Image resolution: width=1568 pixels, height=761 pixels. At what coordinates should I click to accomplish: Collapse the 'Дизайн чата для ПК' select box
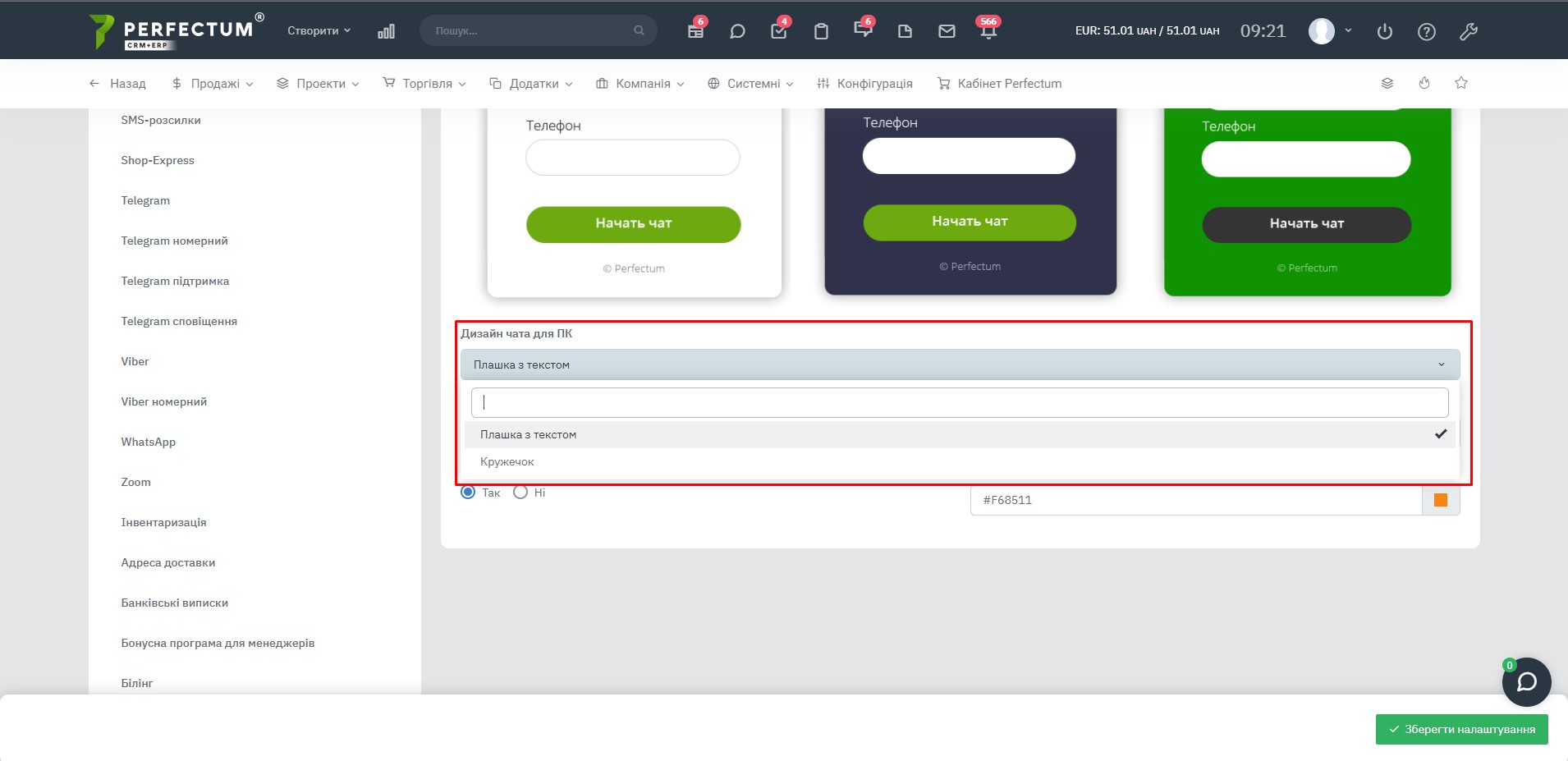959,364
